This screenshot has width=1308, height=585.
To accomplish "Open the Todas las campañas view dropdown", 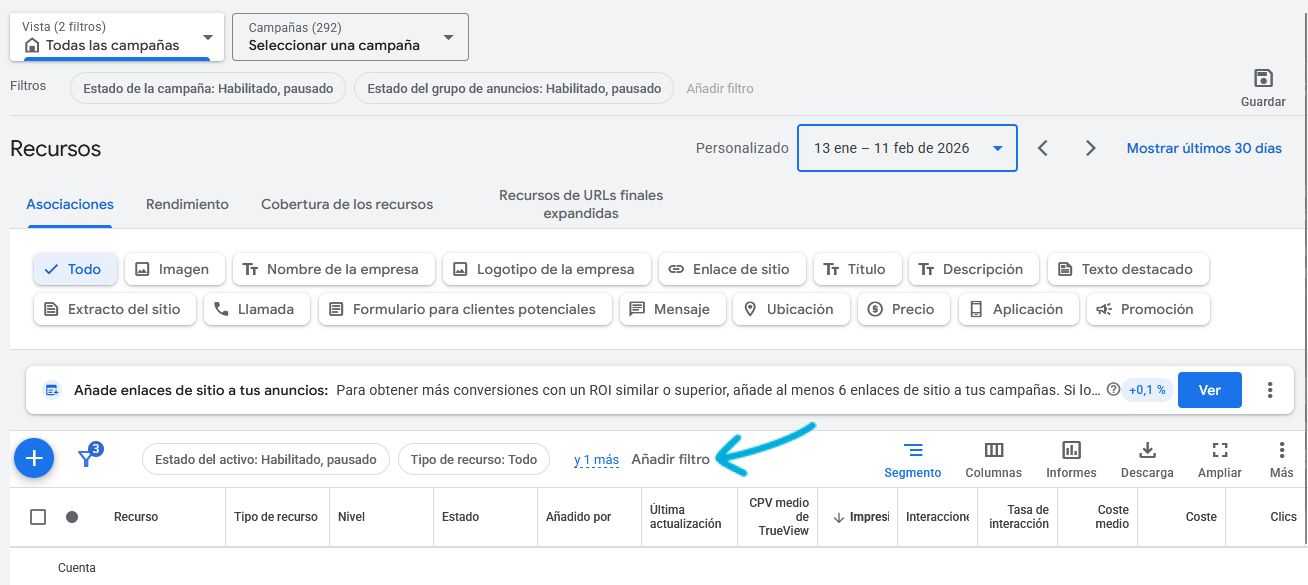I will (x=116, y=37).
